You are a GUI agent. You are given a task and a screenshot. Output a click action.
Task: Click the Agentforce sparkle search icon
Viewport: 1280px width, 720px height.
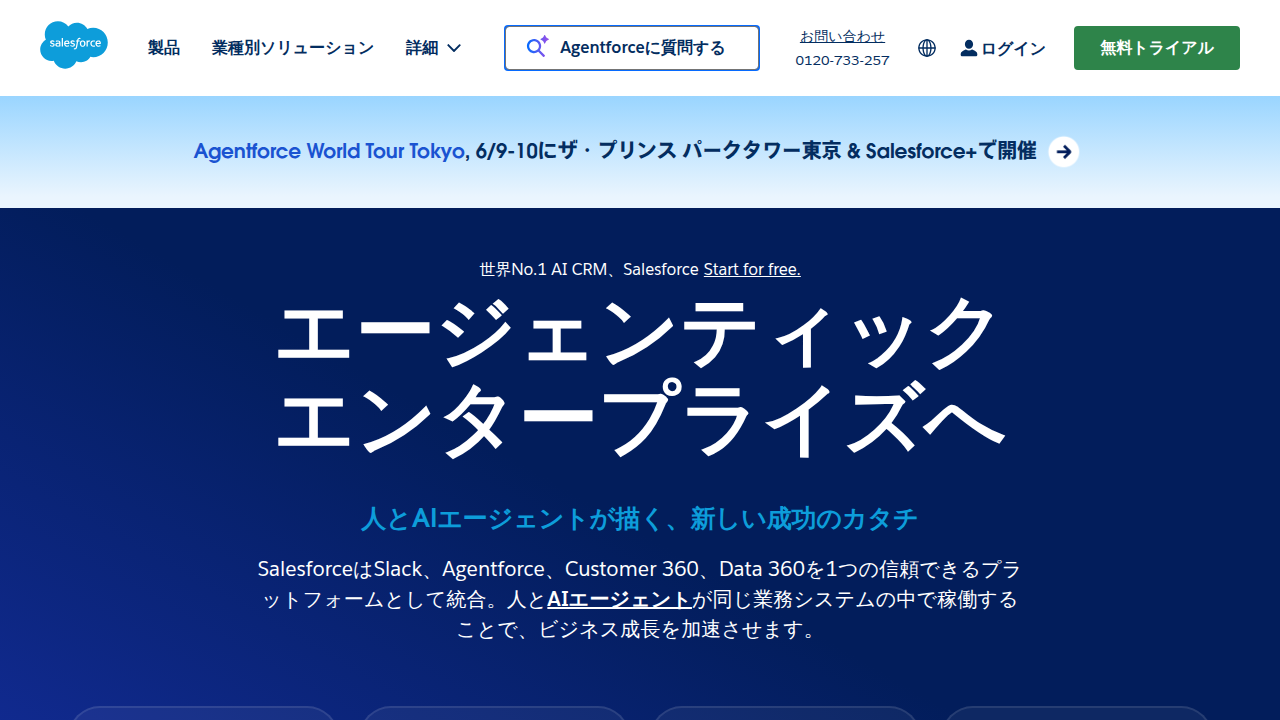tap(538, 47)
